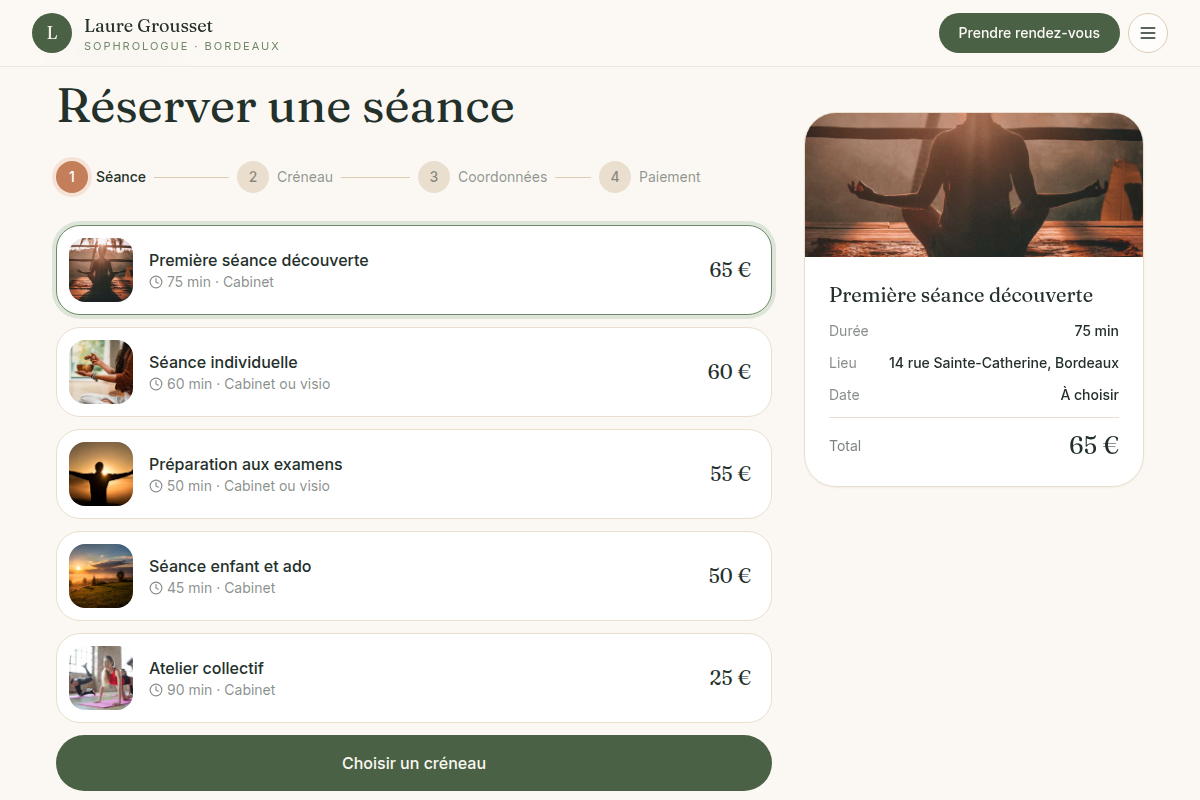The image size is (1200, 800).
Task: Click the Durée label in summary
Action: 849,331
